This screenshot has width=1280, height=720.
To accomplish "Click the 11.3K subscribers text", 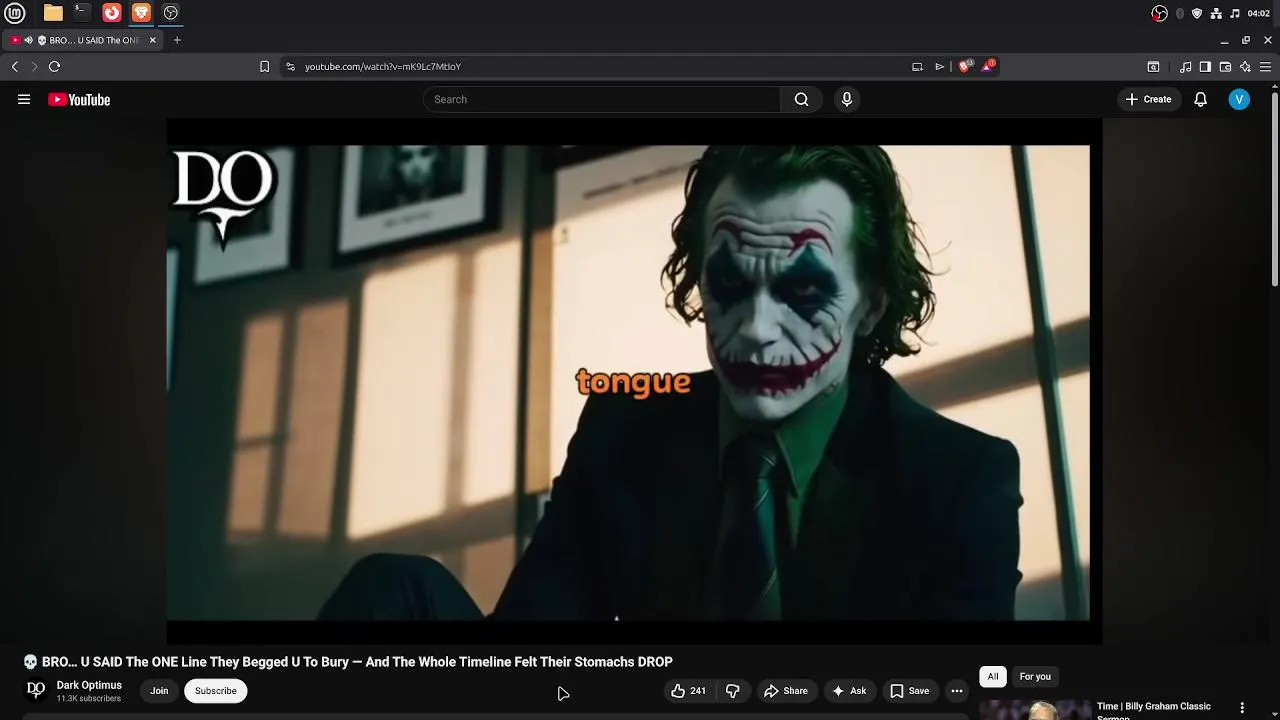I will (89, 699).
